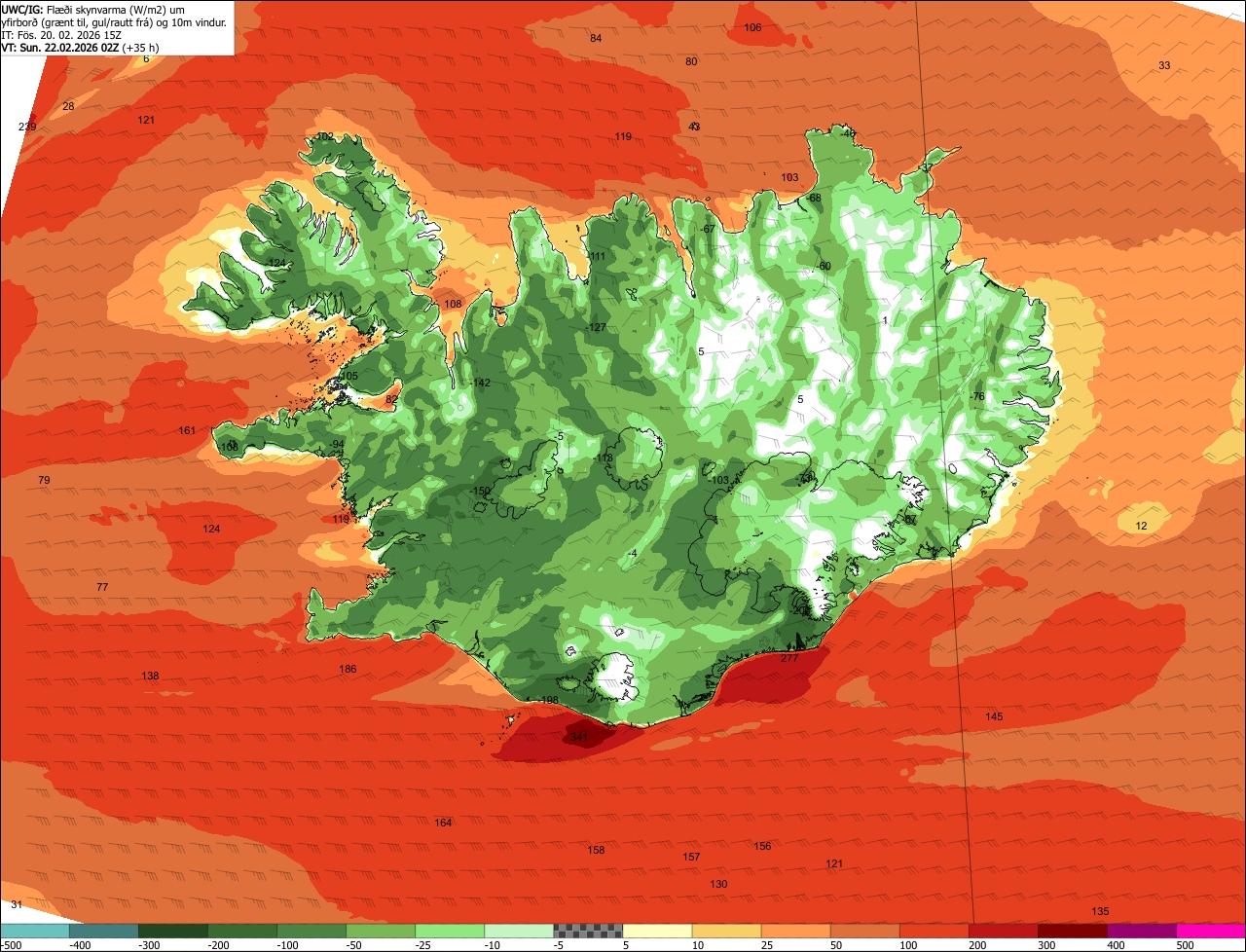Screen dimensions: 1246x952
Task: Select the 105 value in Breiðafjörður
Action: pos(348,376)
